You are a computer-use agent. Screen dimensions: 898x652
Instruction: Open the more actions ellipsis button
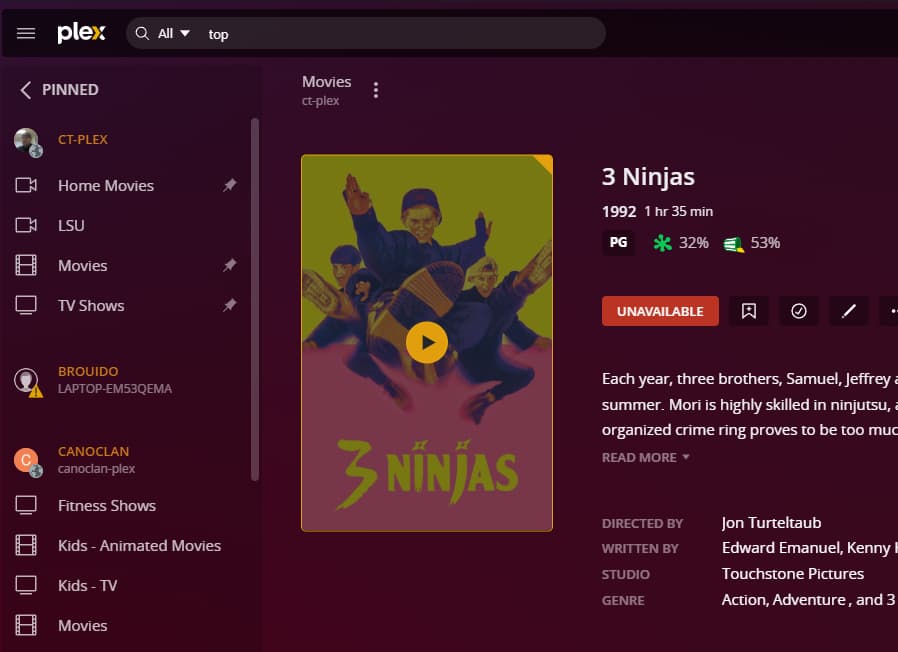click(x=889, y=311)
